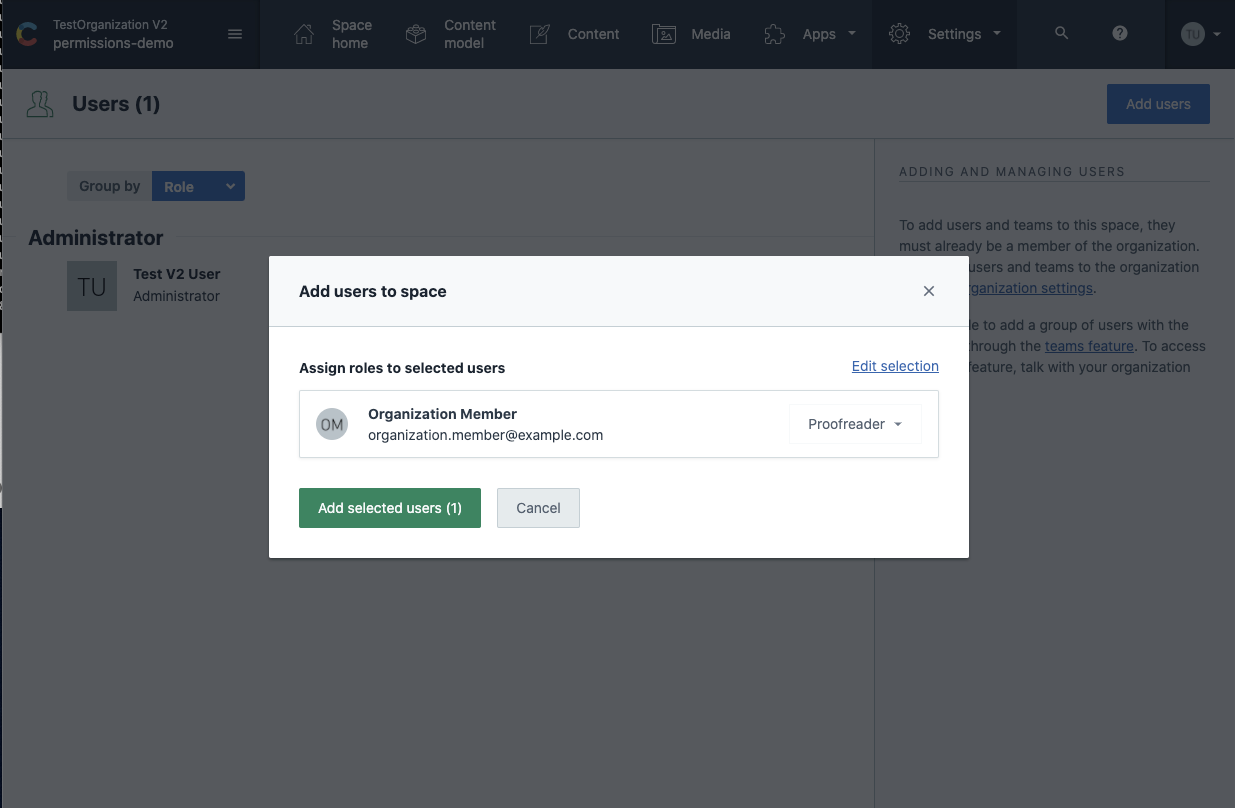Expand the account menu caret
This screenshot has height=808, width=1235.
1216,34
